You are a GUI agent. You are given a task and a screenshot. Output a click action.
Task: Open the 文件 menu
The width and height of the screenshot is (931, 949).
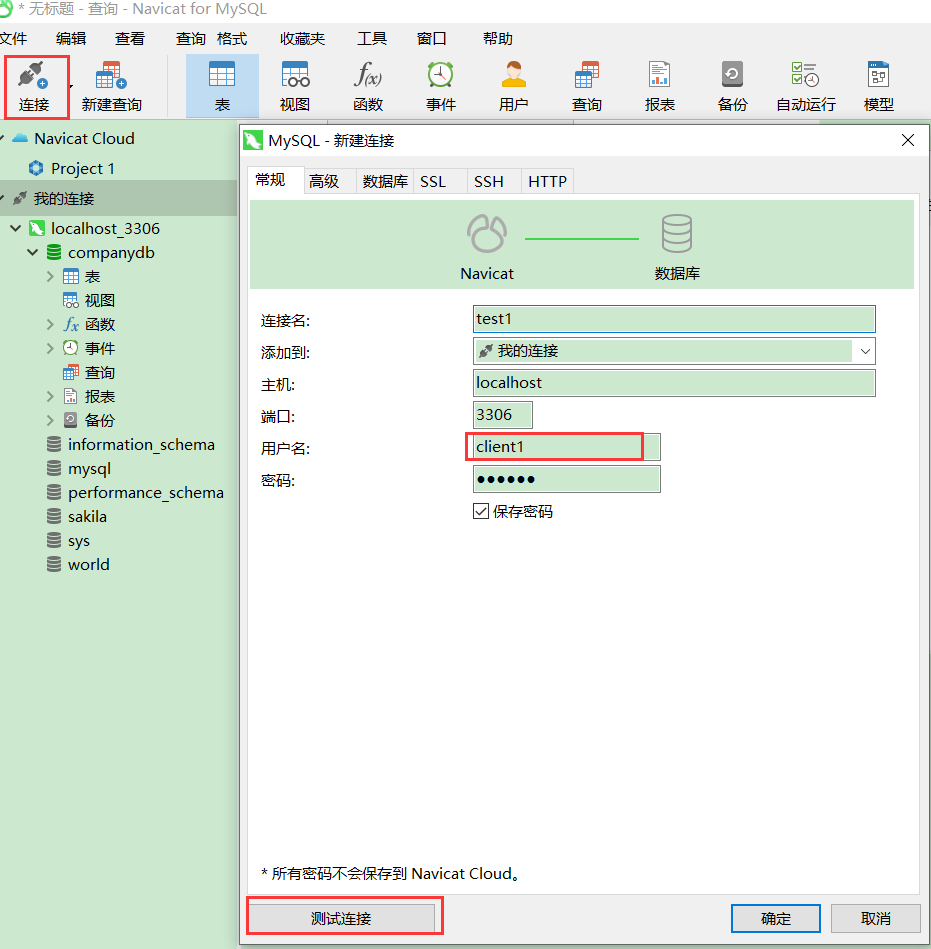tap(13, 39)
